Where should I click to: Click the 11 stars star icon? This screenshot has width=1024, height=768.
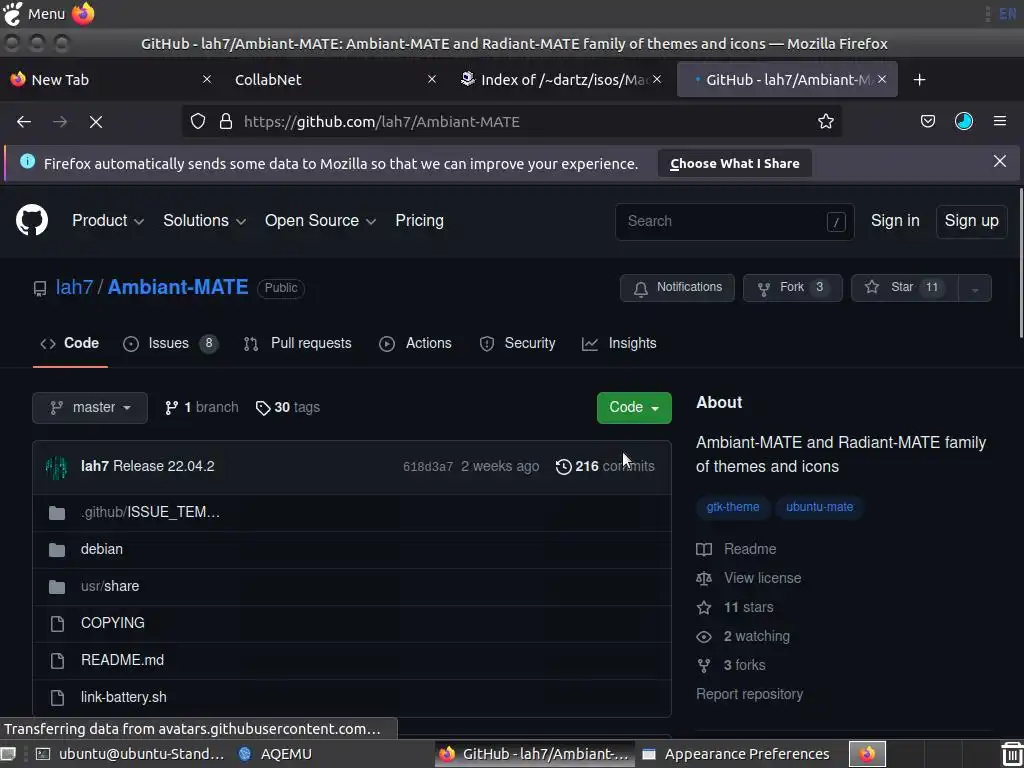pos(704,607)
